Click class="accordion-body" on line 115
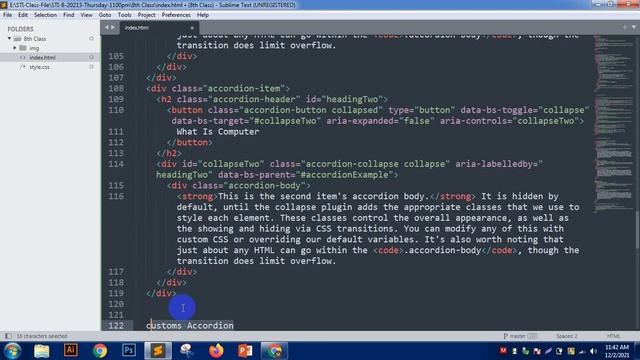The width and height of the screenshot is (640, 360). coord(249,186)
